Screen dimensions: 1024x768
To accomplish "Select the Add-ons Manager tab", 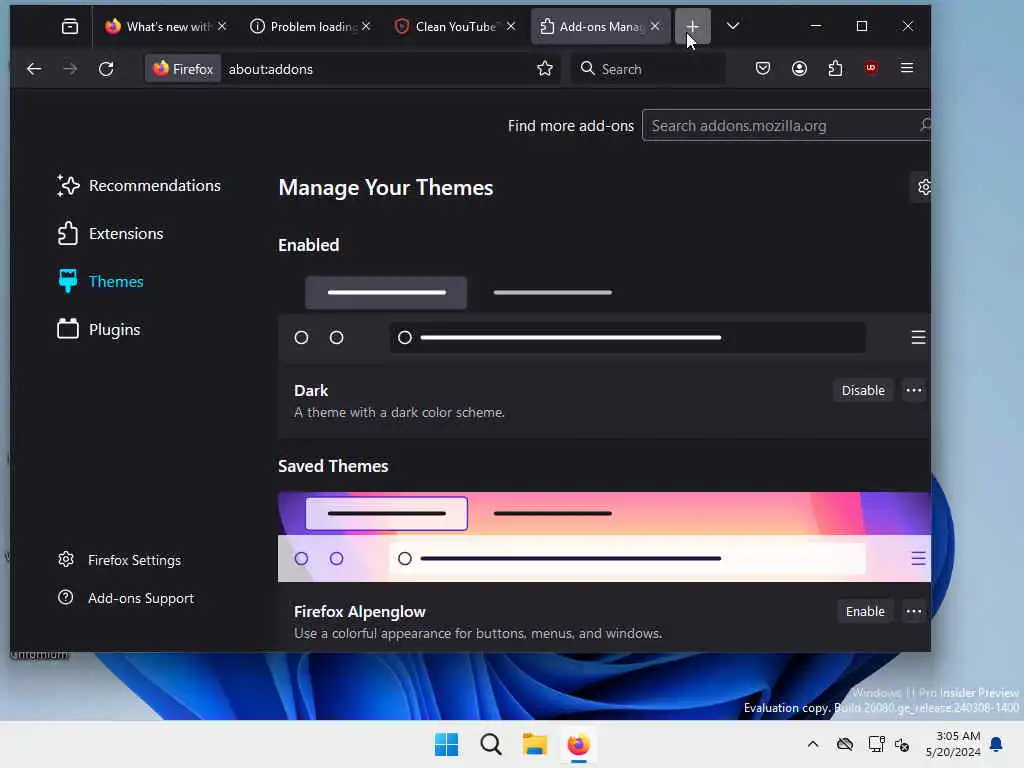I will click(593, 26).
